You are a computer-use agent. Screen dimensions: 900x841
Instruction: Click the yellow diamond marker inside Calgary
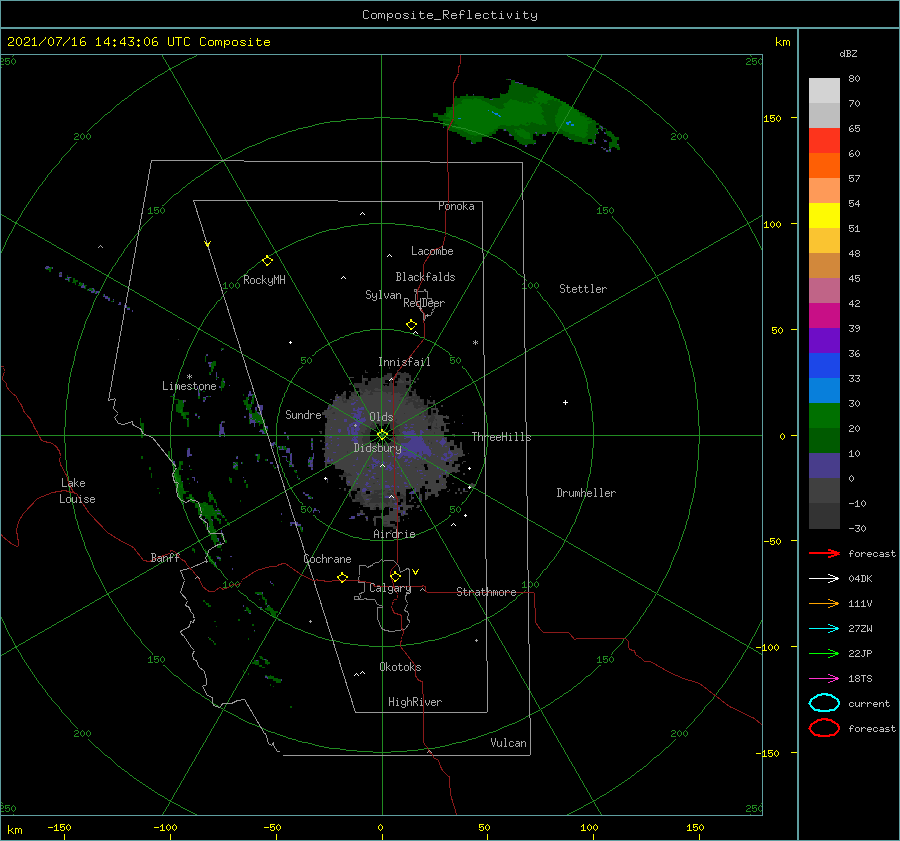tap(395, 576)
